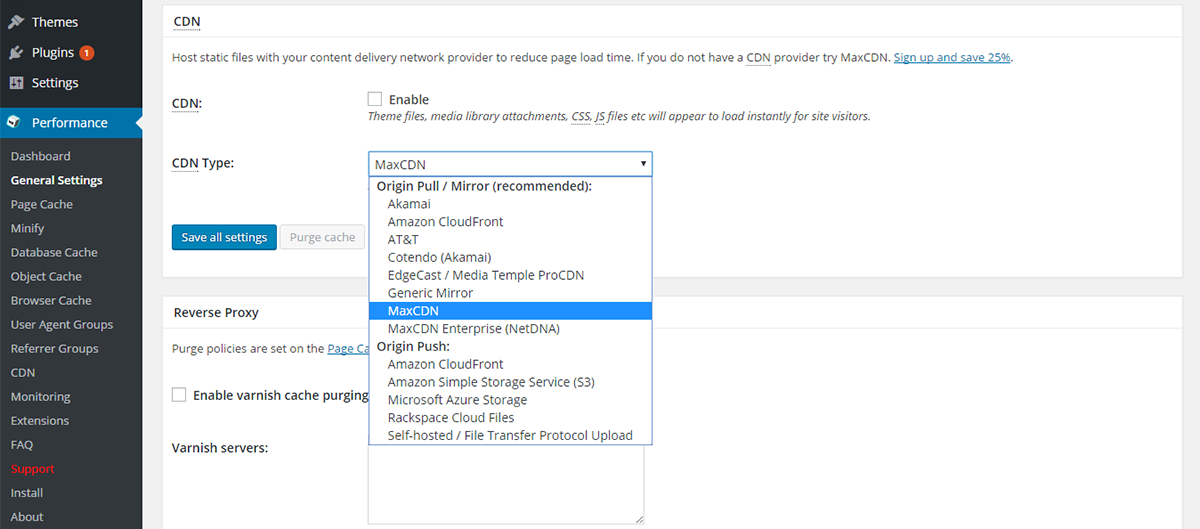
Task: Open the CDN Type dropdown
Action: [x=510, y=164]
